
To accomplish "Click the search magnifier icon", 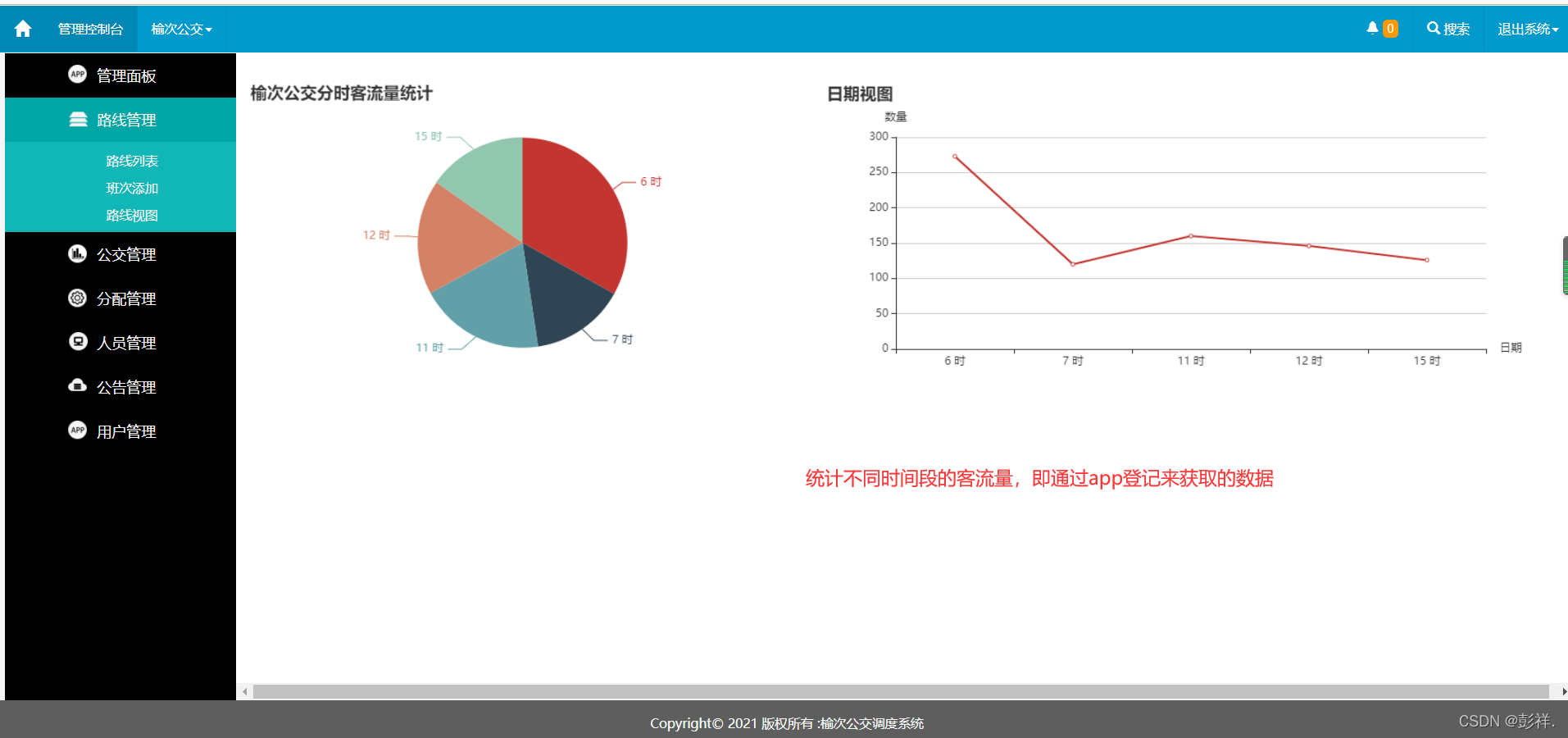I will pyautogui.click(x=1434, y=28).
